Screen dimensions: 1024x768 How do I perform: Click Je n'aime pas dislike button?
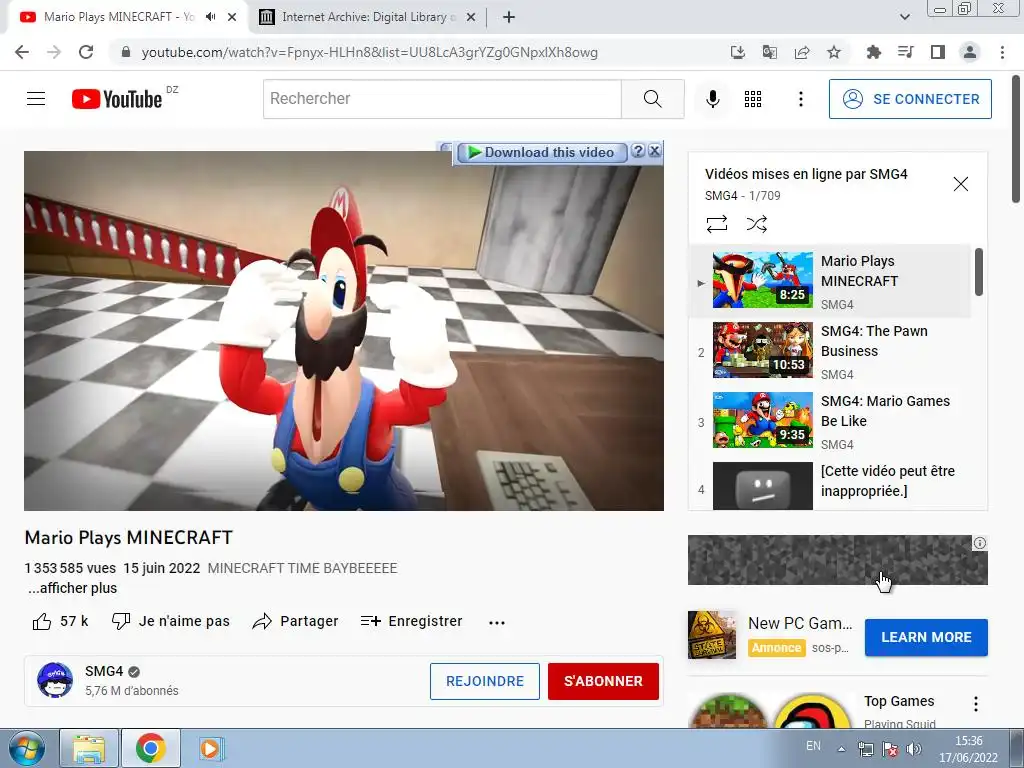click(x=170, y=621)
